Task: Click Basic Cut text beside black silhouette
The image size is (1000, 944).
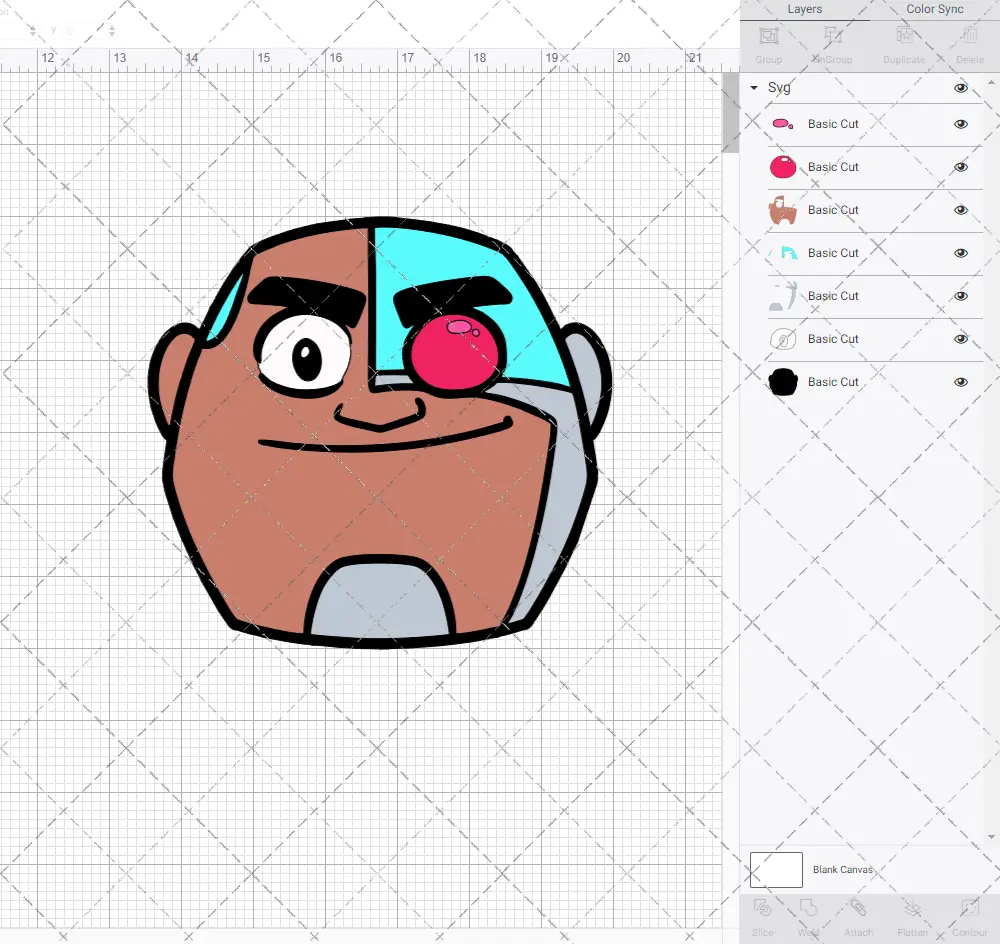Action: tap(833, 382)
